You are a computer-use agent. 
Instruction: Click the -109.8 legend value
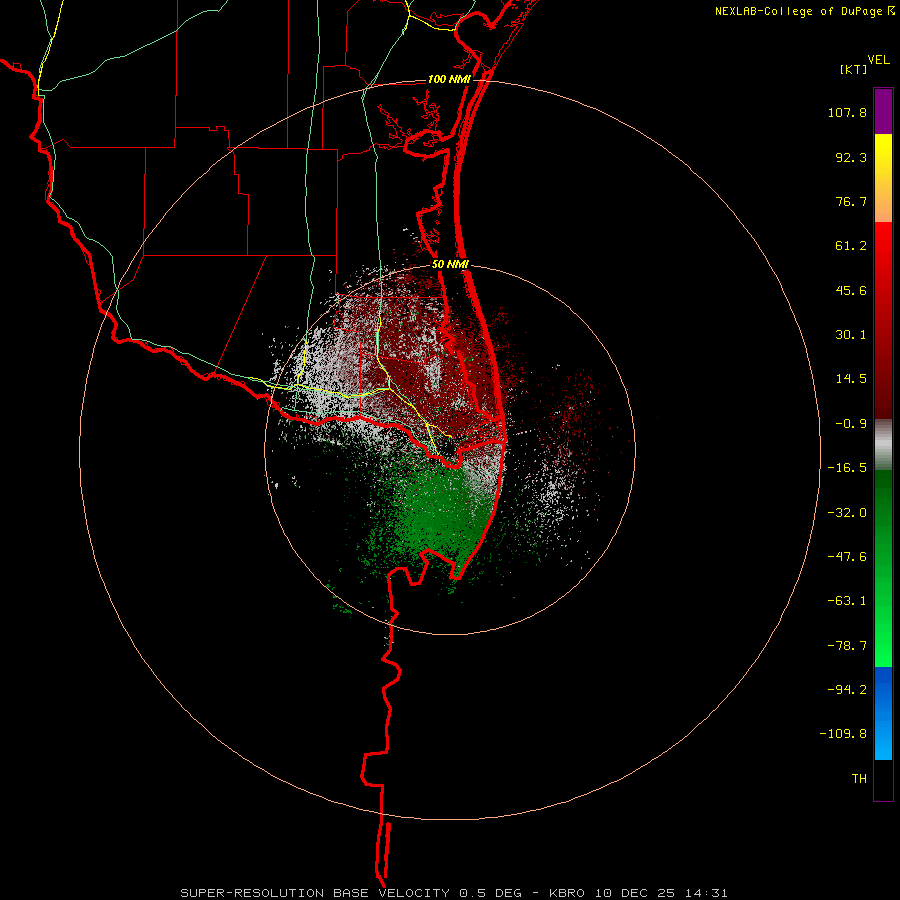pos(843,734)
